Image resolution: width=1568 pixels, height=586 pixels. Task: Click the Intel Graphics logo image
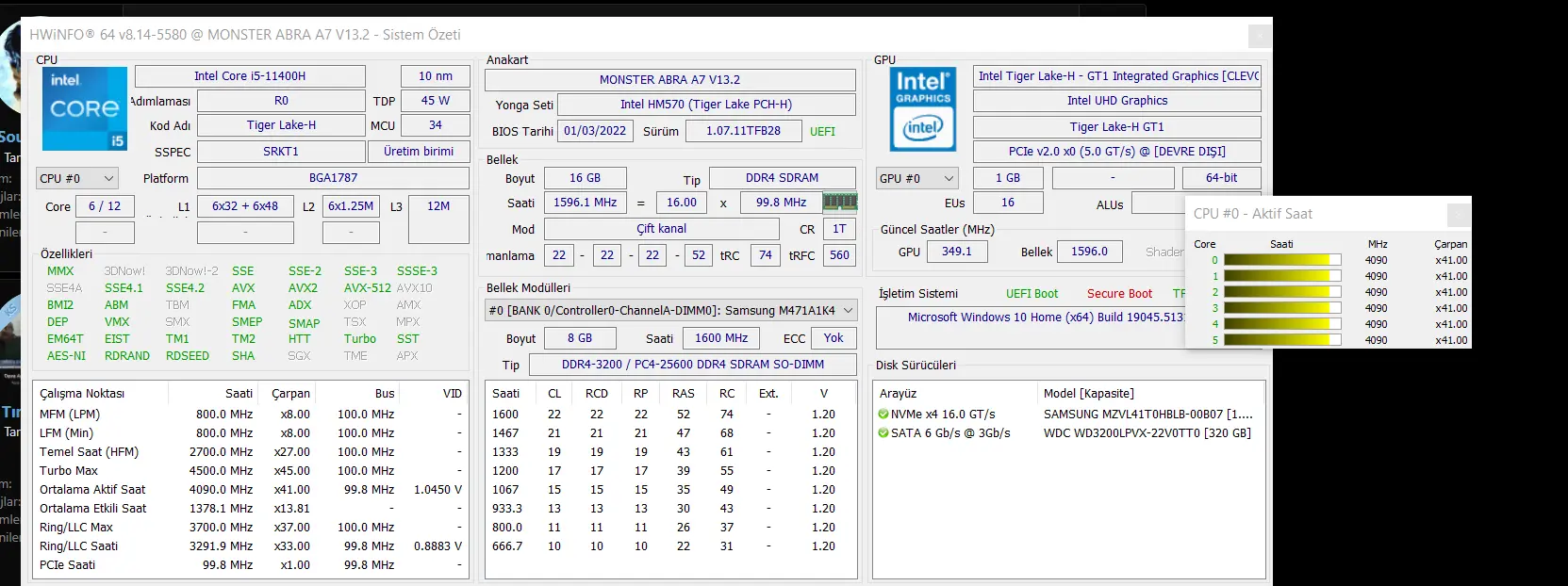[x=923, y=108]
